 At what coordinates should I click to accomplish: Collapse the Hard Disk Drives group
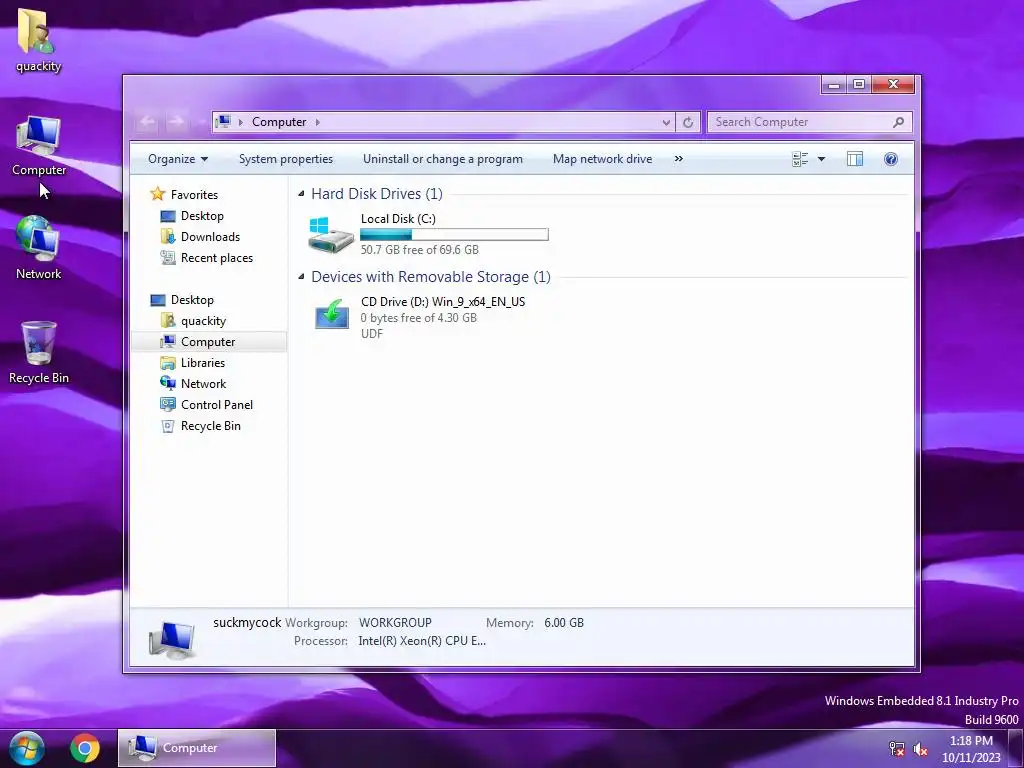pyautogui.click(x=301, y=193)
